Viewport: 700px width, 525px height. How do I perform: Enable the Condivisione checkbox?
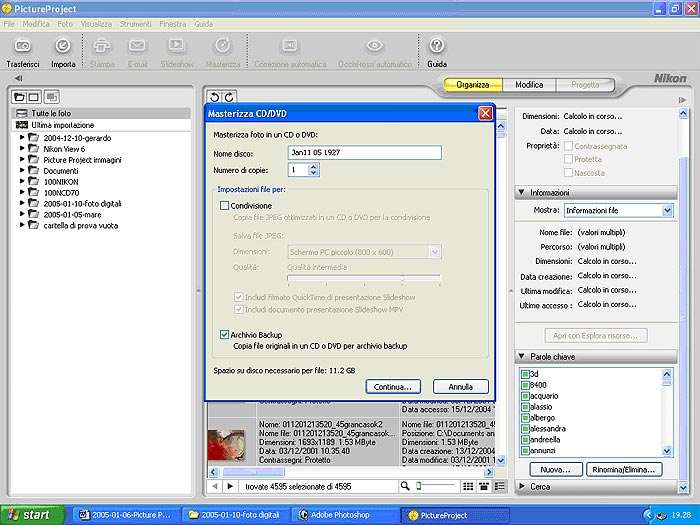click(x=224, y=206)
